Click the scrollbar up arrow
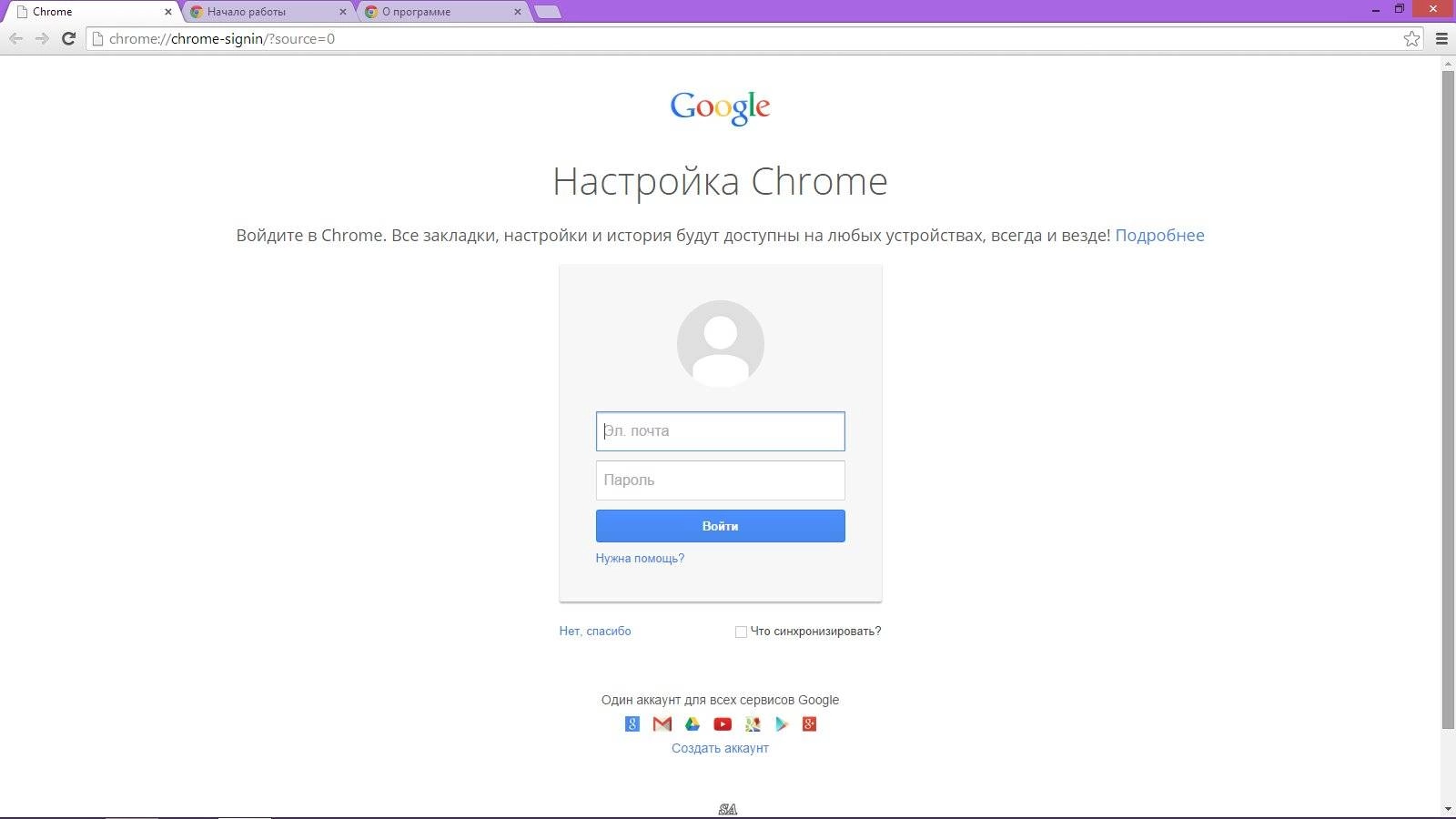Image resolution: width=1456 pixels, height=819 pixels. point(1448,64)
